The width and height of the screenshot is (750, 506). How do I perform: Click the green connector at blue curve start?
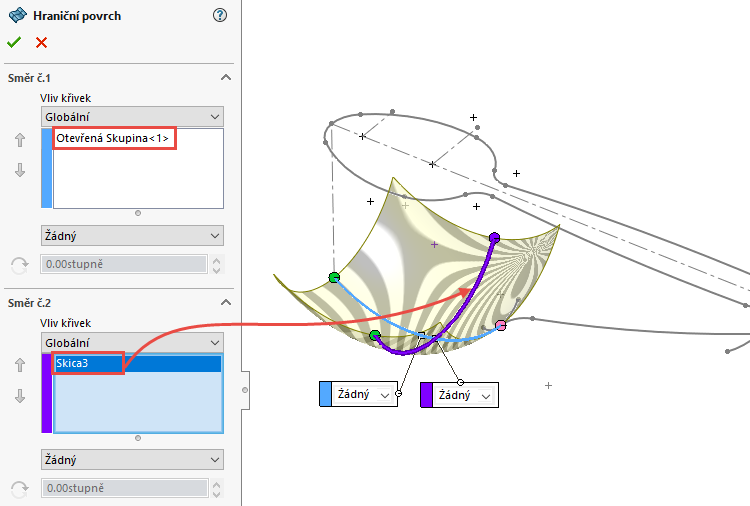pyautogui.click(x=334, y=277)
